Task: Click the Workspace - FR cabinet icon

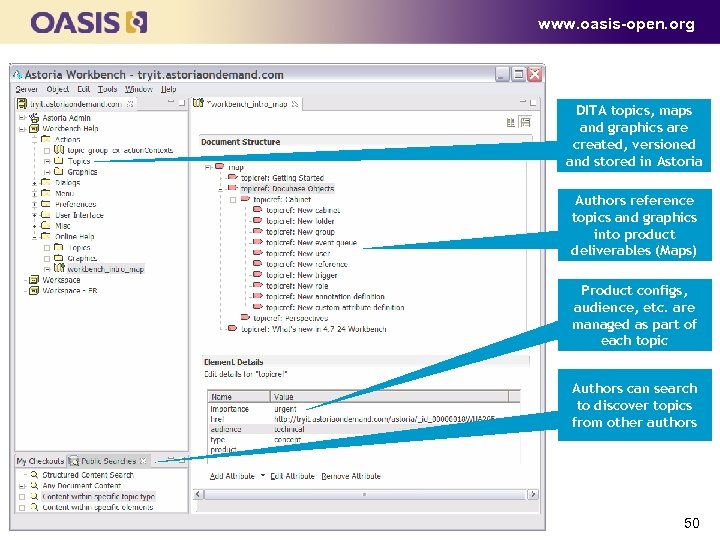Action: click(34, 291)
